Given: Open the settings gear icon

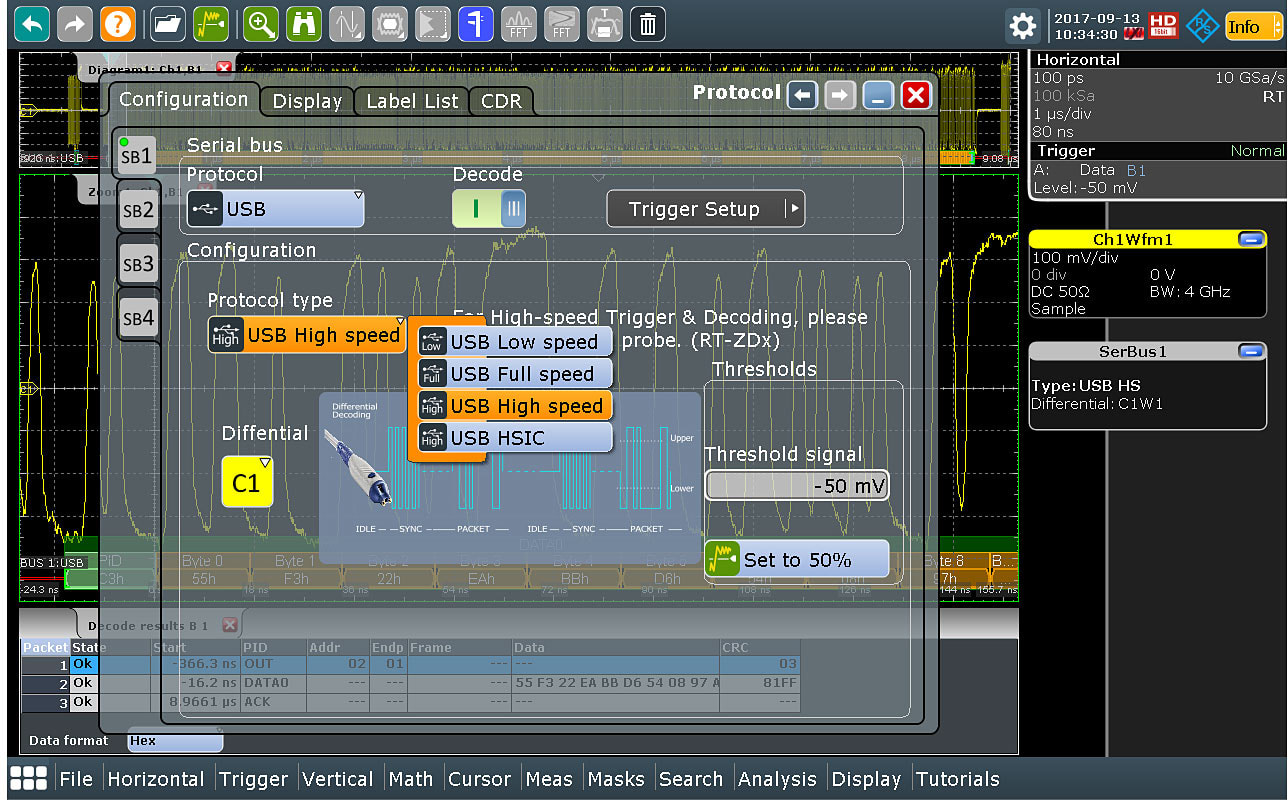Looking at the screenshot, I should pyautogui.click(x=1022, y=25).
